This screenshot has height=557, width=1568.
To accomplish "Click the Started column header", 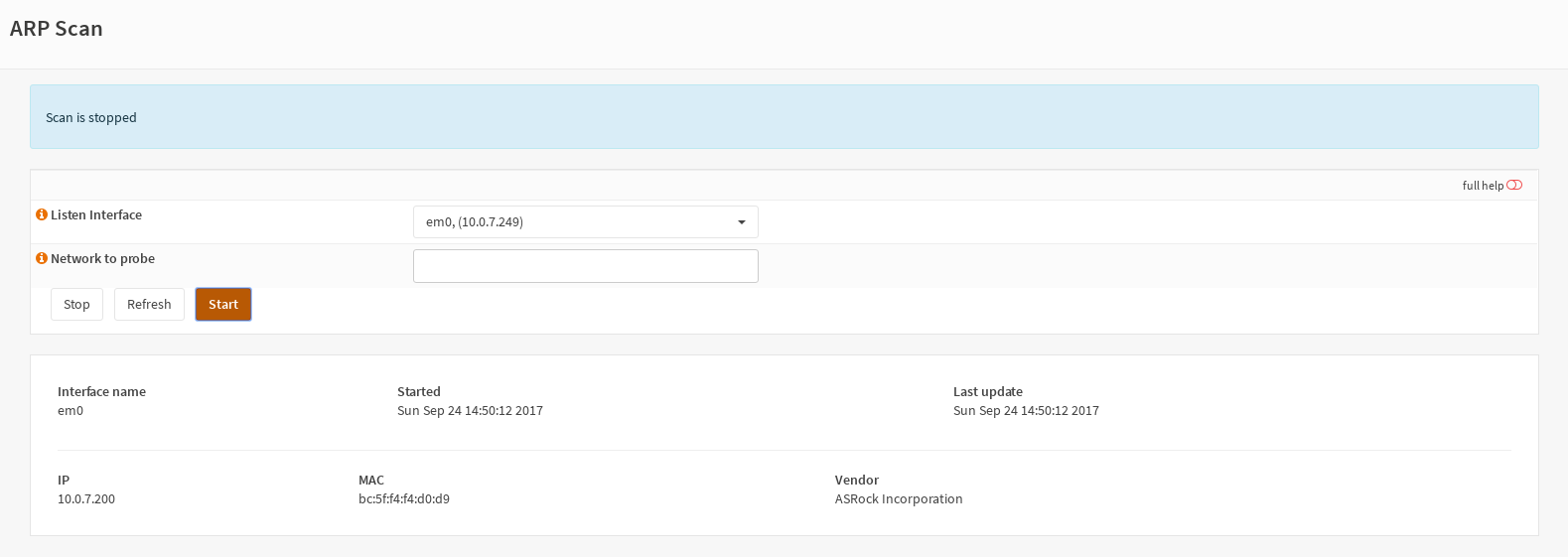I will (x=419, y=392).
